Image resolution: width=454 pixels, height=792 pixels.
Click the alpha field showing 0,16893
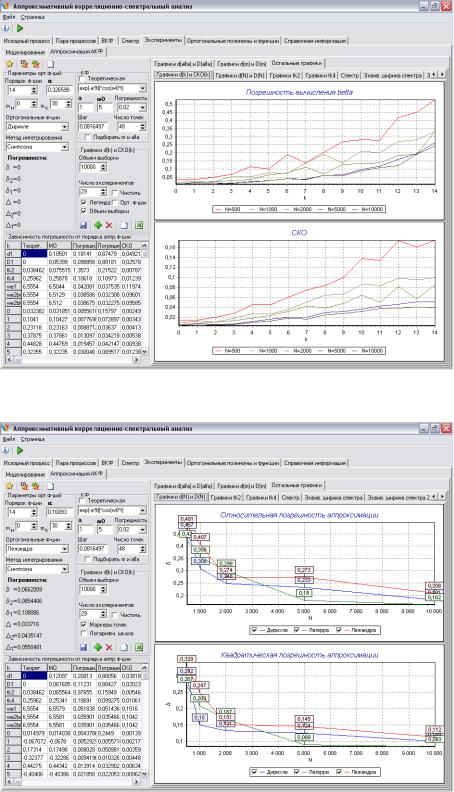coord(60,512)
